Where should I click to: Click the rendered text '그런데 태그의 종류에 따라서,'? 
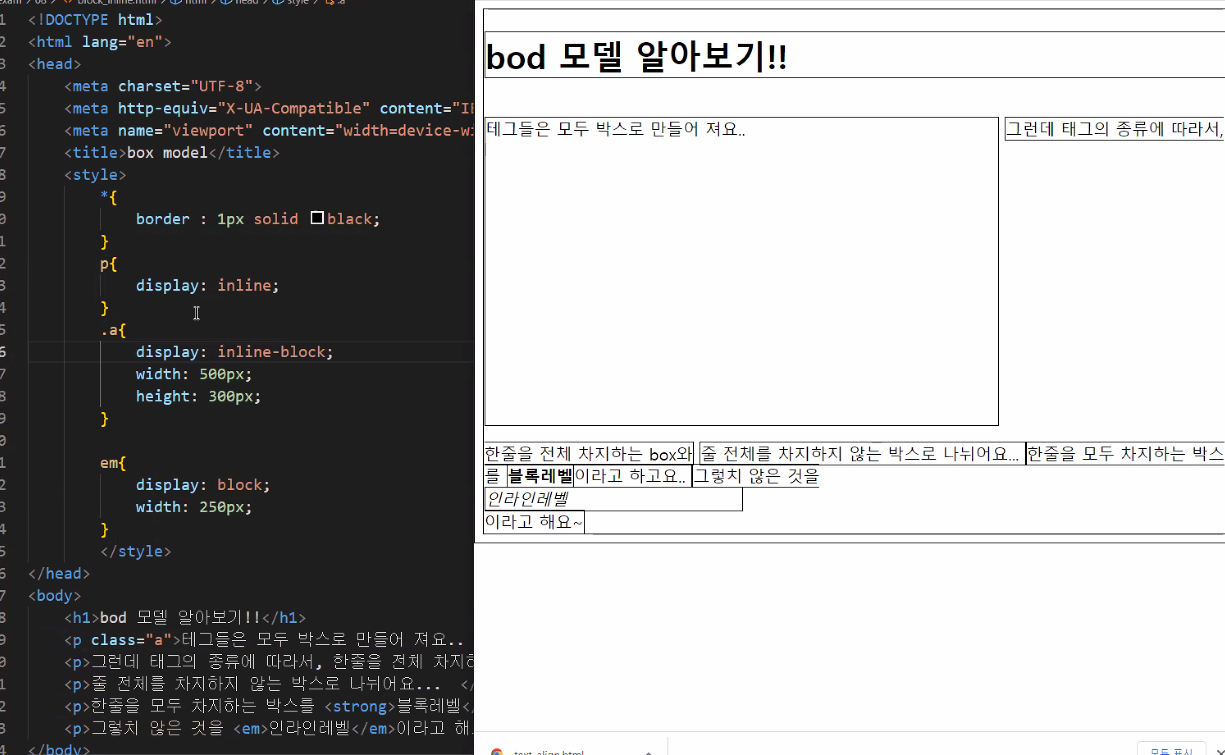click(1114, 129)
